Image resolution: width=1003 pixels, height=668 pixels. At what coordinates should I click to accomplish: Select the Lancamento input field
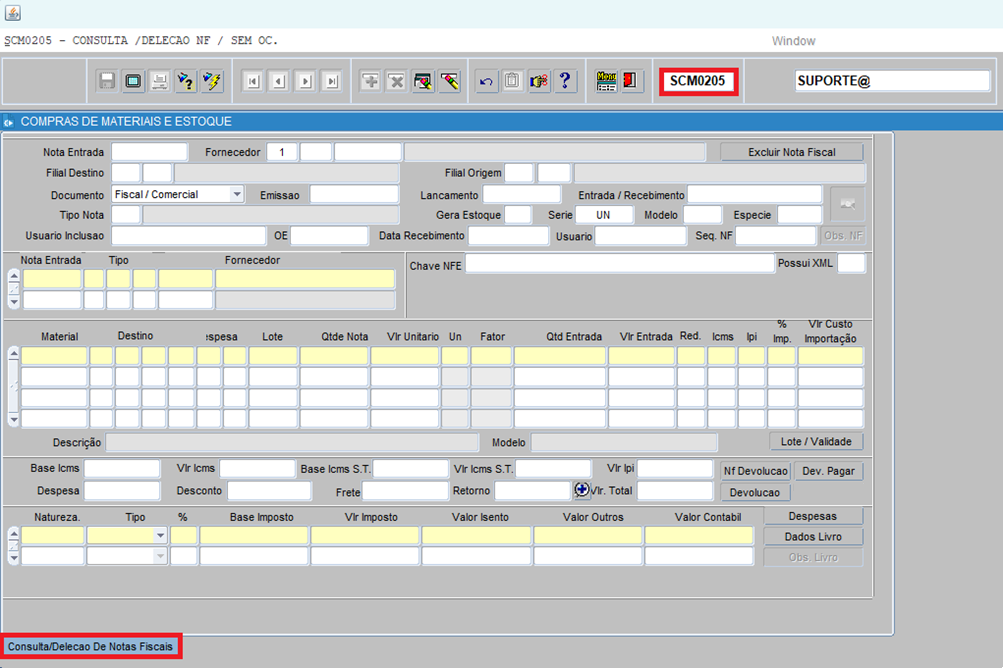tap(522, 195)
